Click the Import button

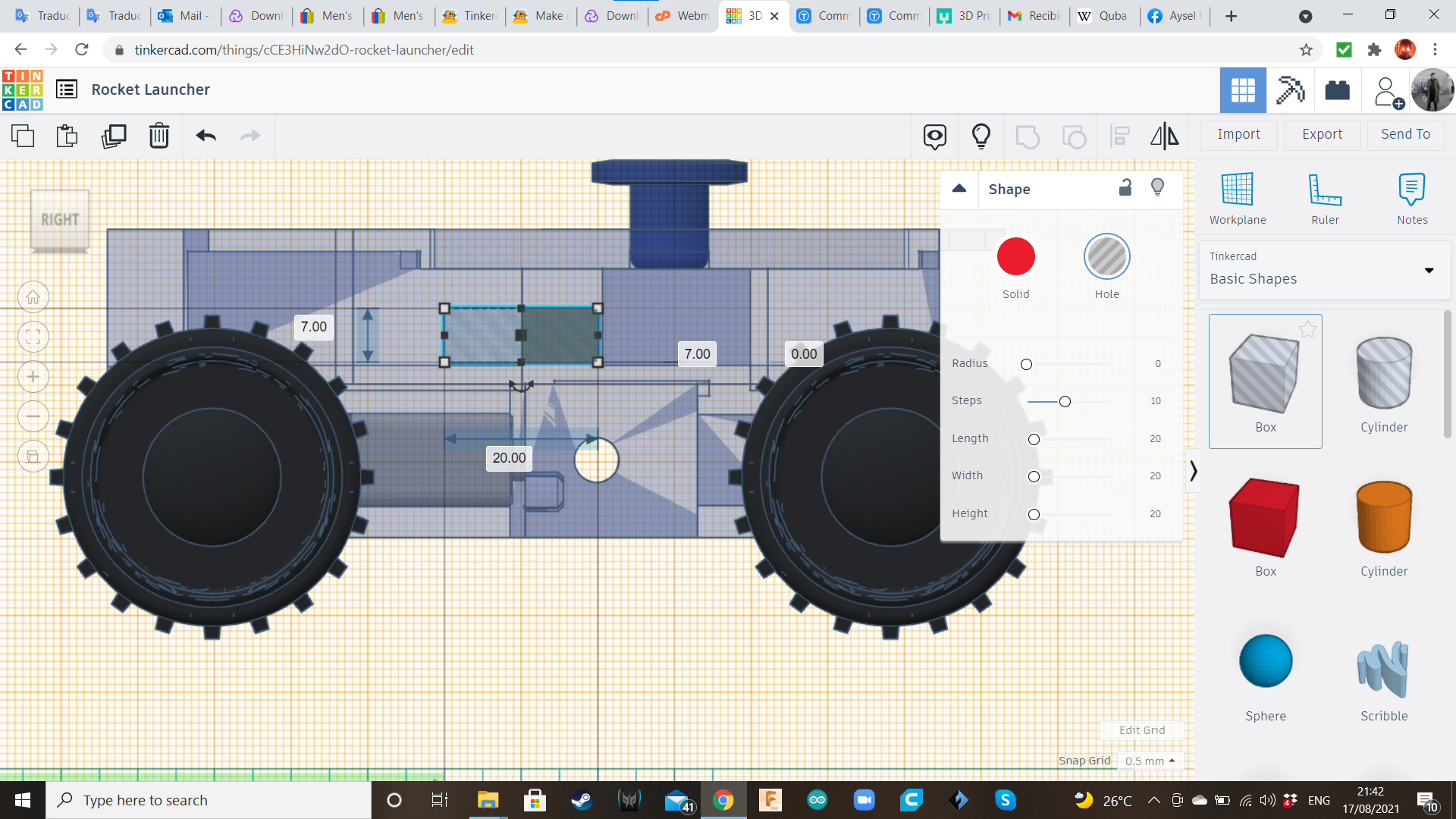[x=1238, y=134]
